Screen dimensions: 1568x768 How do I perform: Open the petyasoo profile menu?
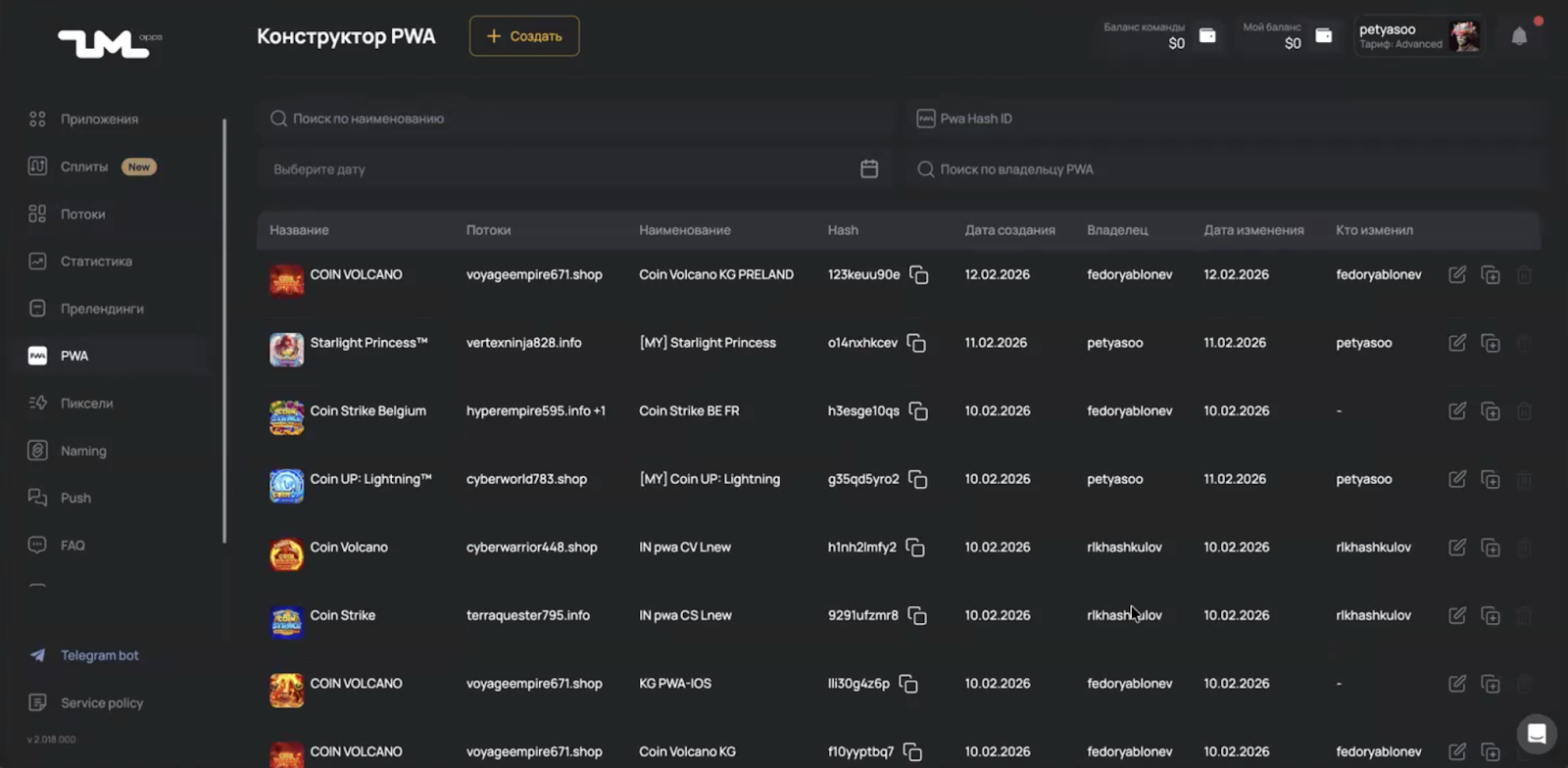[1418, 36]
